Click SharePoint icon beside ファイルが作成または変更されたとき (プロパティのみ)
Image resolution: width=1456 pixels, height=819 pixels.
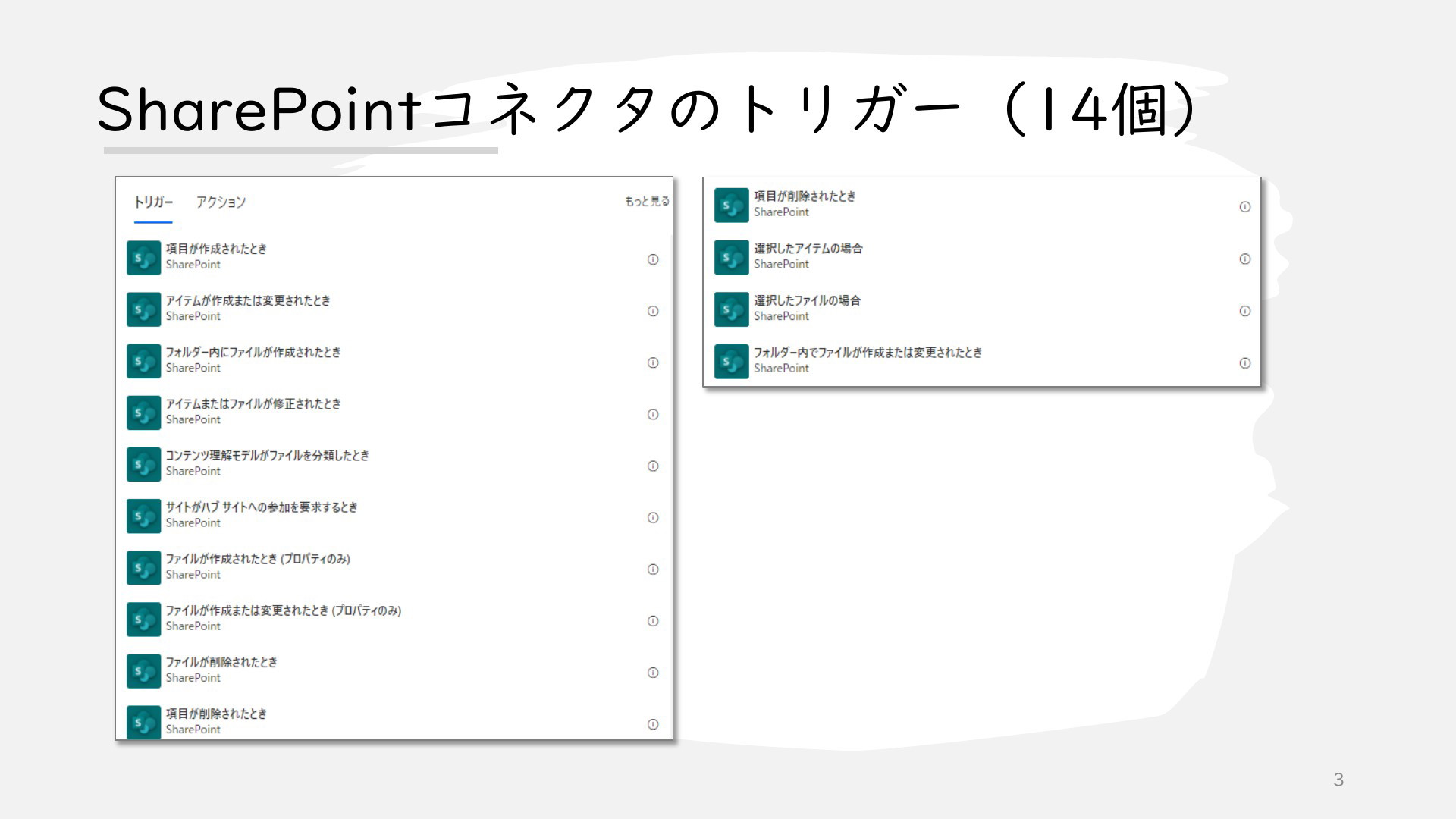click(x=143, y=619)
